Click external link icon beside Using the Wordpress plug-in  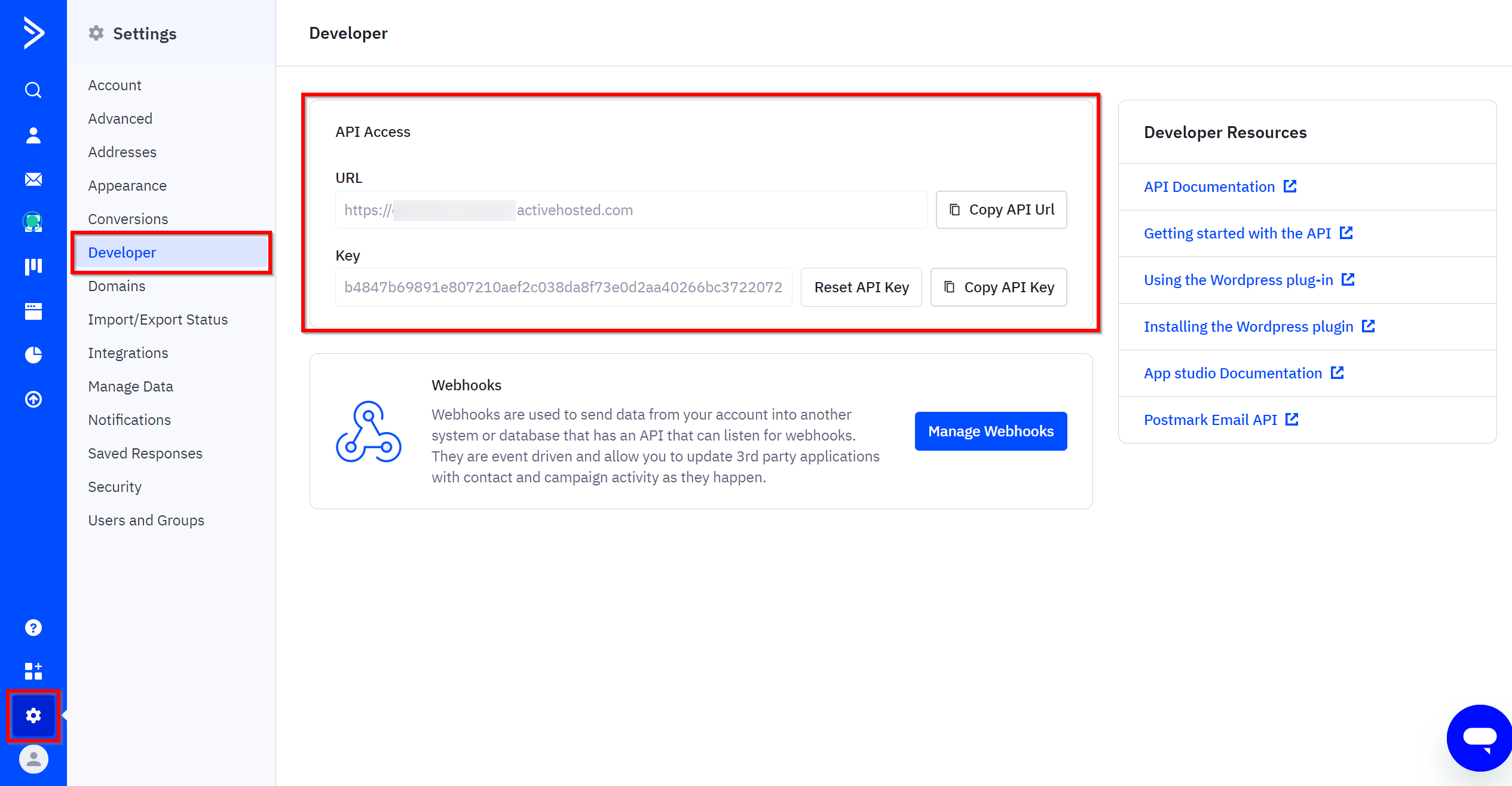pos(1348,280)
